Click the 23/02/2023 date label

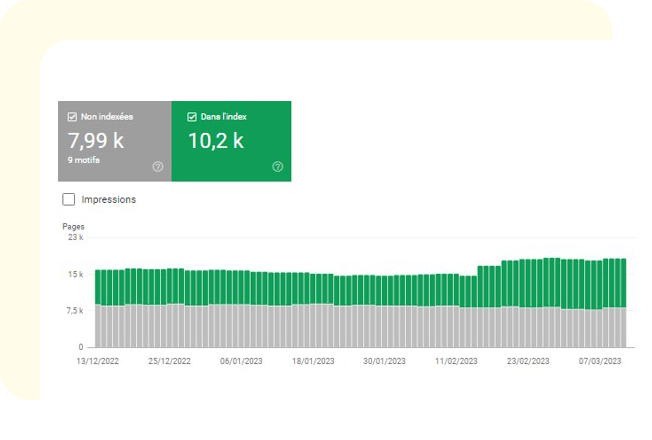point(527,361)
